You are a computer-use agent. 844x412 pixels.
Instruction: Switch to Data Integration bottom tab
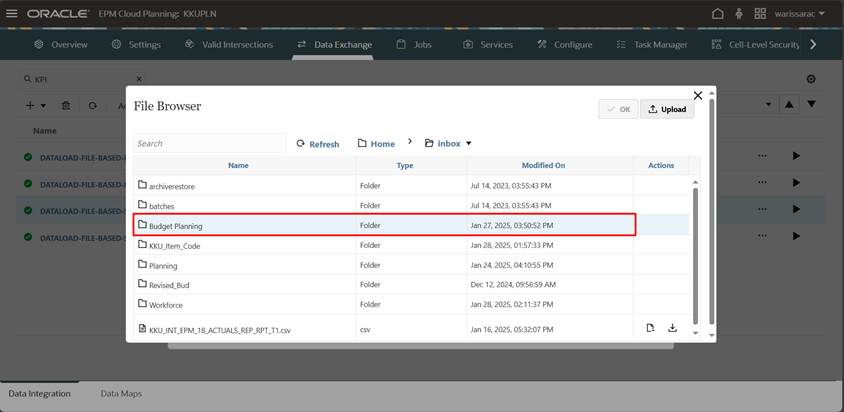tap(39, 394)
